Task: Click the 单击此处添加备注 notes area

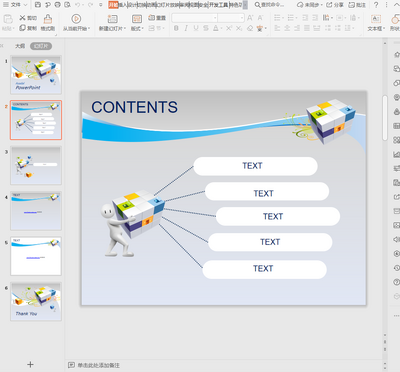Action: tap(99, 365)
